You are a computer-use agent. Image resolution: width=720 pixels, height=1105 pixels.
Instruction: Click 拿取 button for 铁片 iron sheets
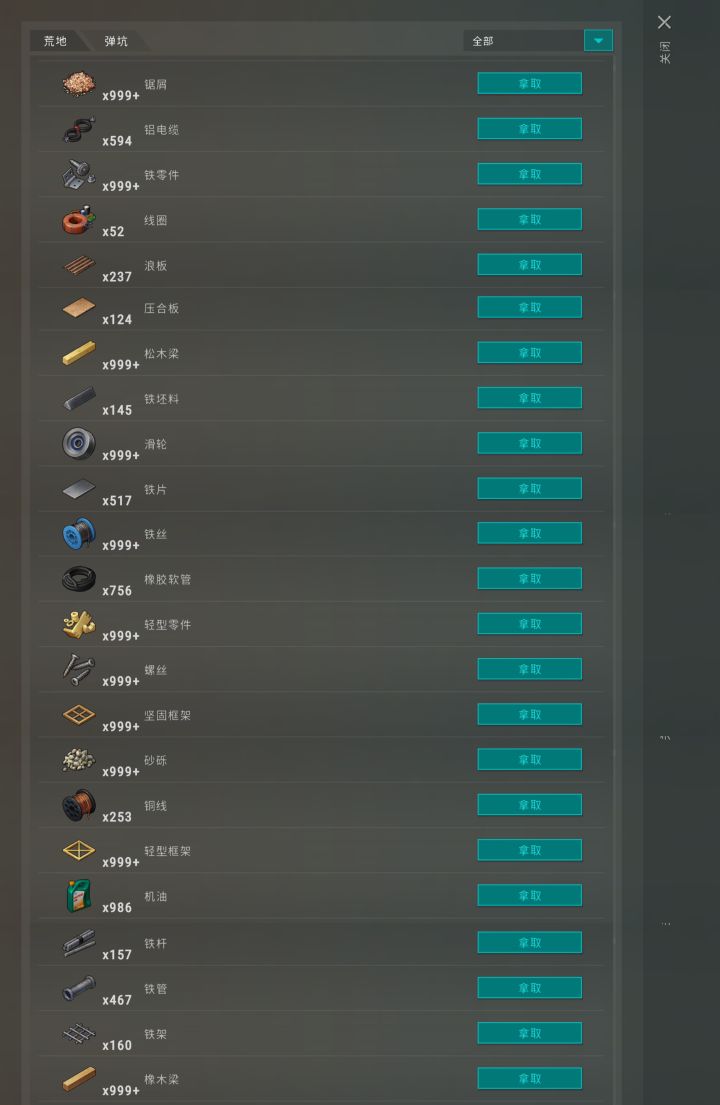coord(530,488)
